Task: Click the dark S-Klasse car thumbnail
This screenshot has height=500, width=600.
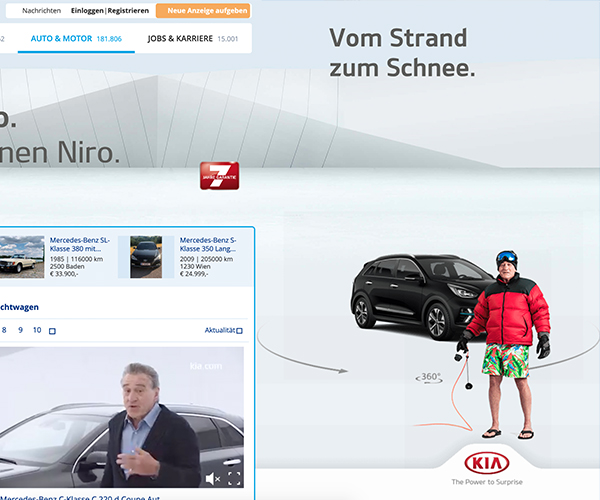Action: click(x=146, y=257)
